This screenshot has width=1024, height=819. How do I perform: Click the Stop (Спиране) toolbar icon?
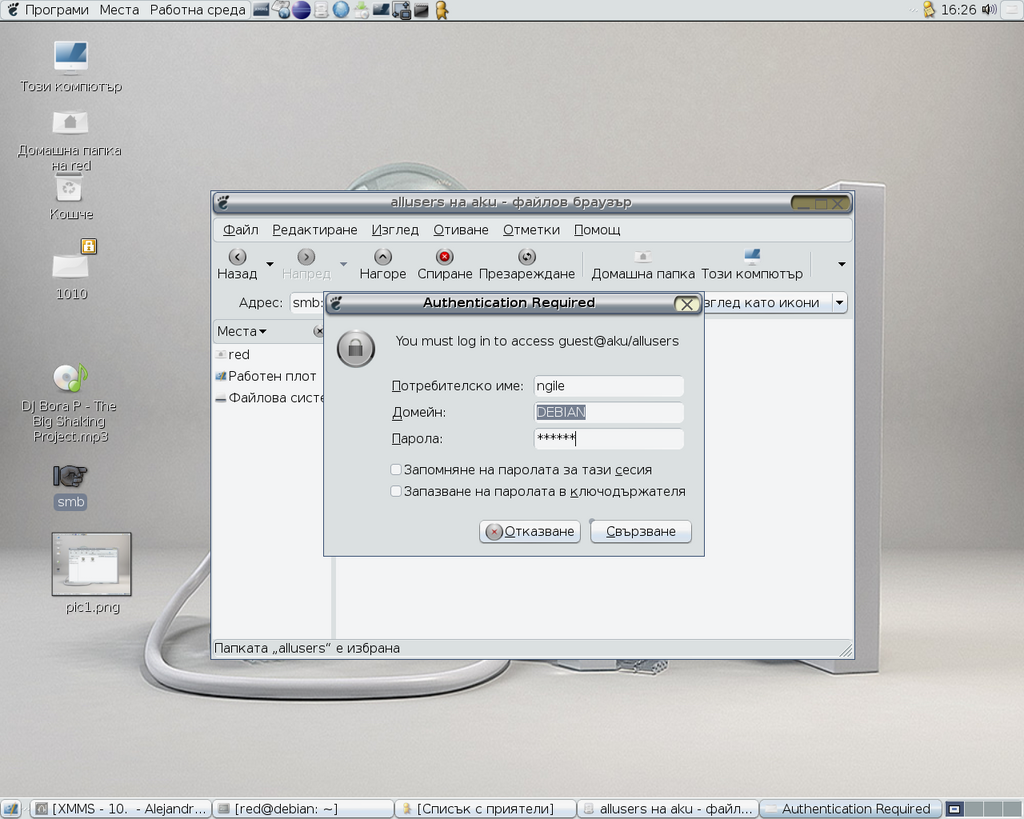point(445,258)
